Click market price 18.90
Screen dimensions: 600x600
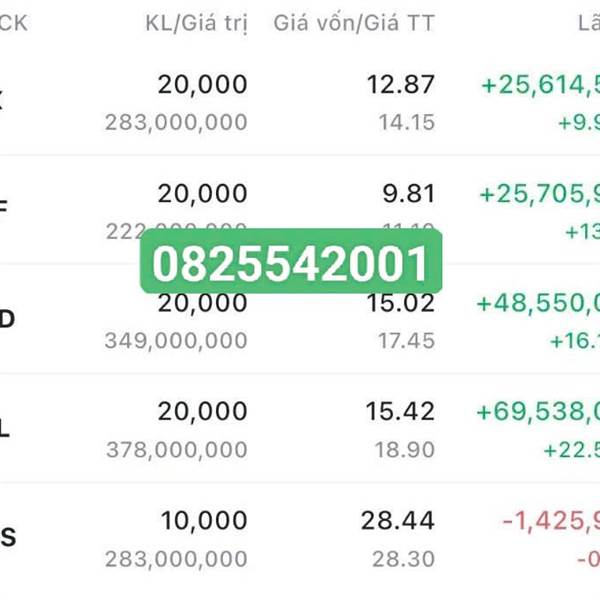pyautogui.click(x=404, y=450)
